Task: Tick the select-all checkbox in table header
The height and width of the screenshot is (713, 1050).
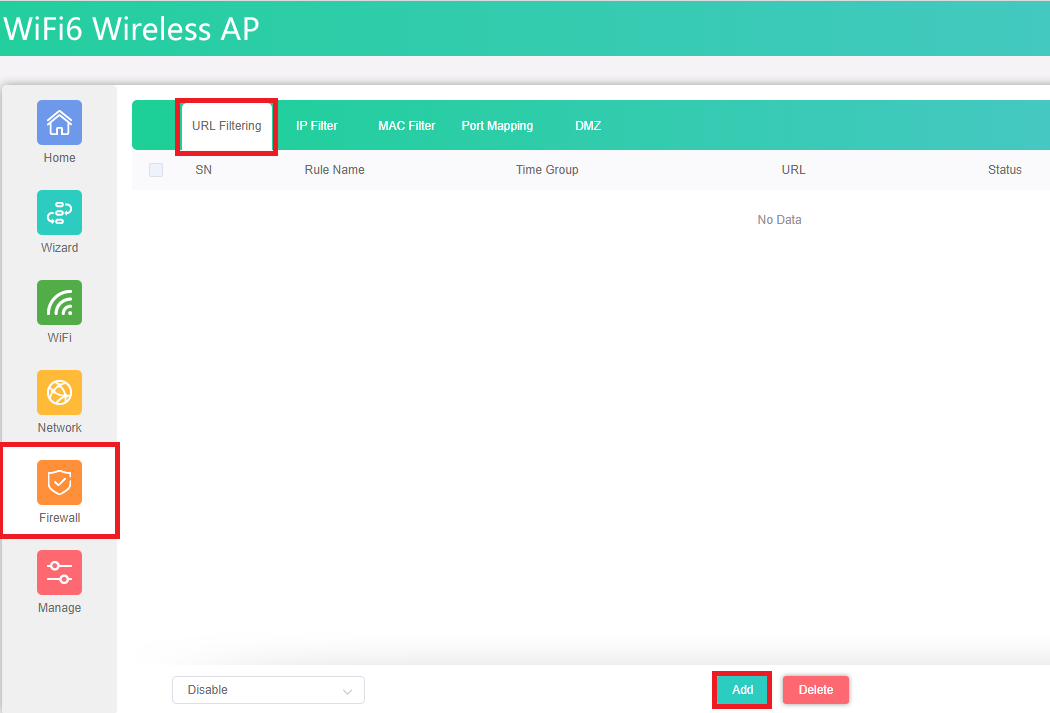Action: 156,170
